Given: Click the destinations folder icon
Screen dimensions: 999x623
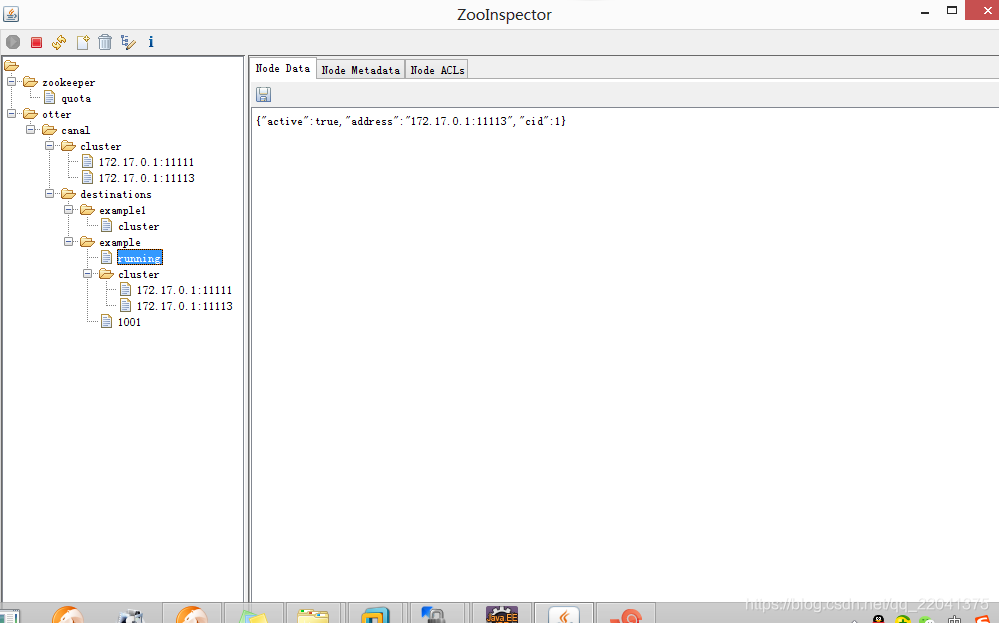Looking at the screenshot, I should (69, 194).
